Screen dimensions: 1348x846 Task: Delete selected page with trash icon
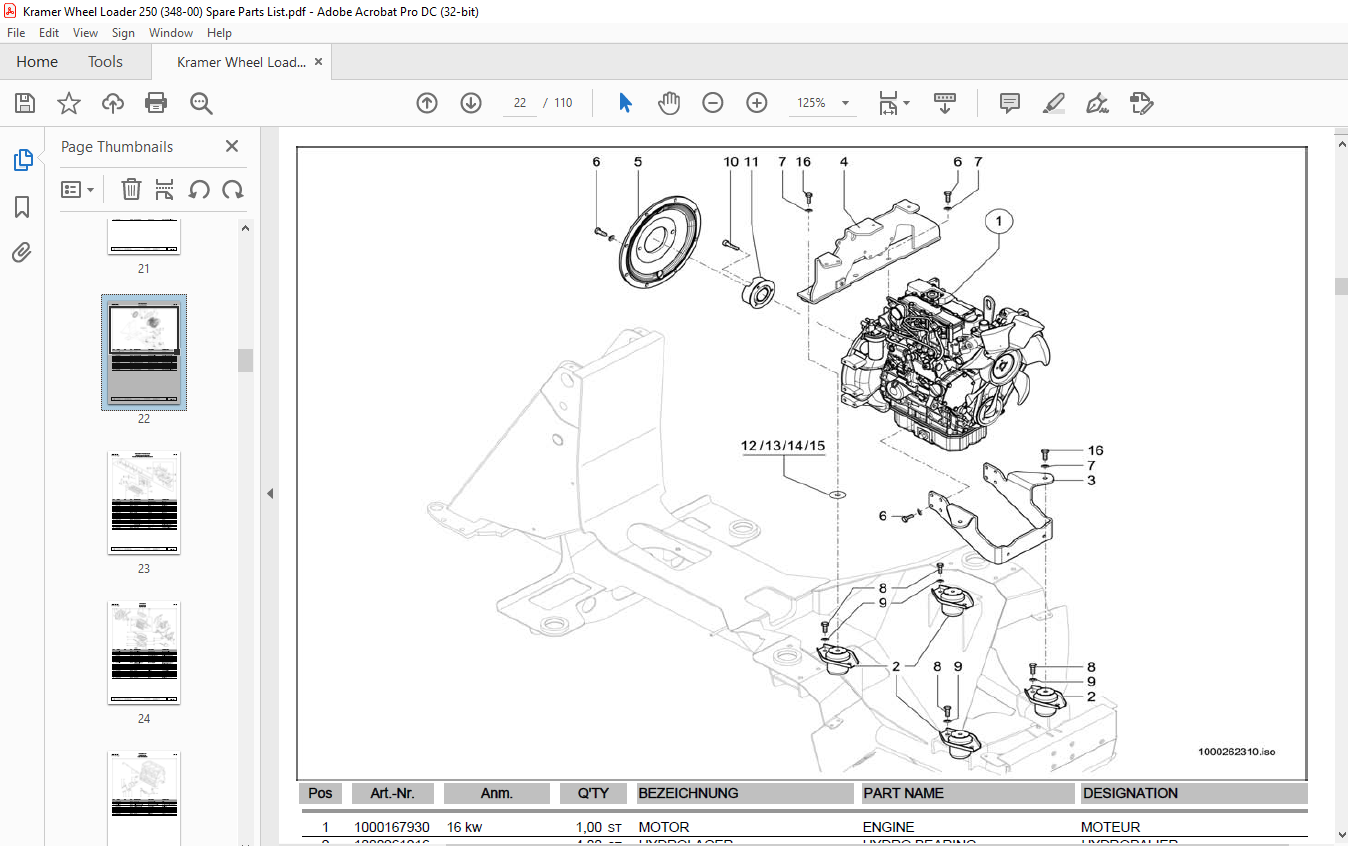point(131,189)
